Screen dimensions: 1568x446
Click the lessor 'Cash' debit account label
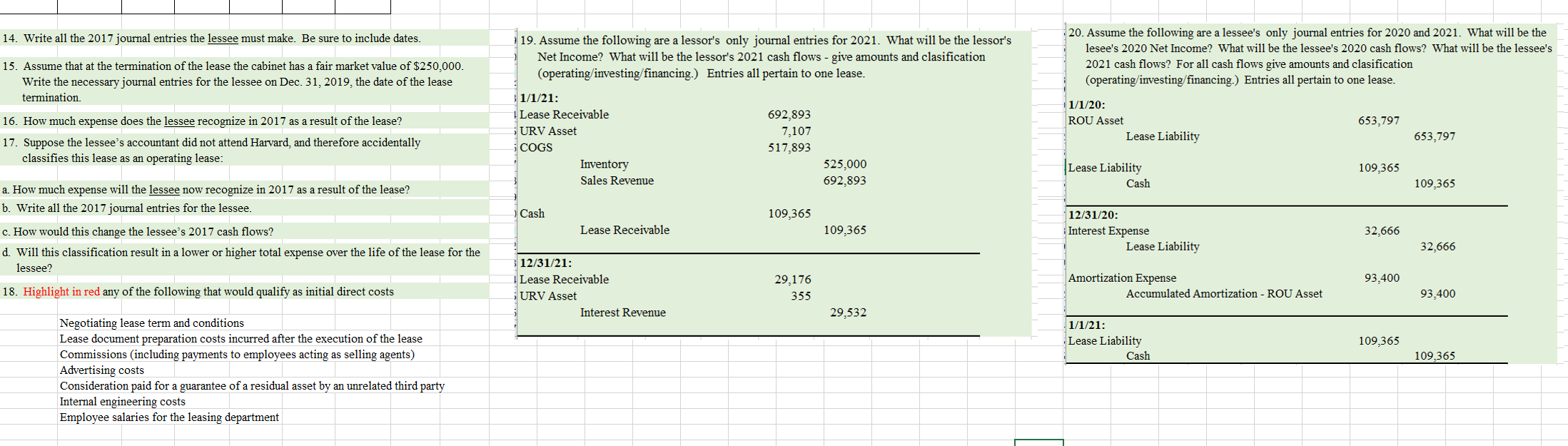pos(532,213)
